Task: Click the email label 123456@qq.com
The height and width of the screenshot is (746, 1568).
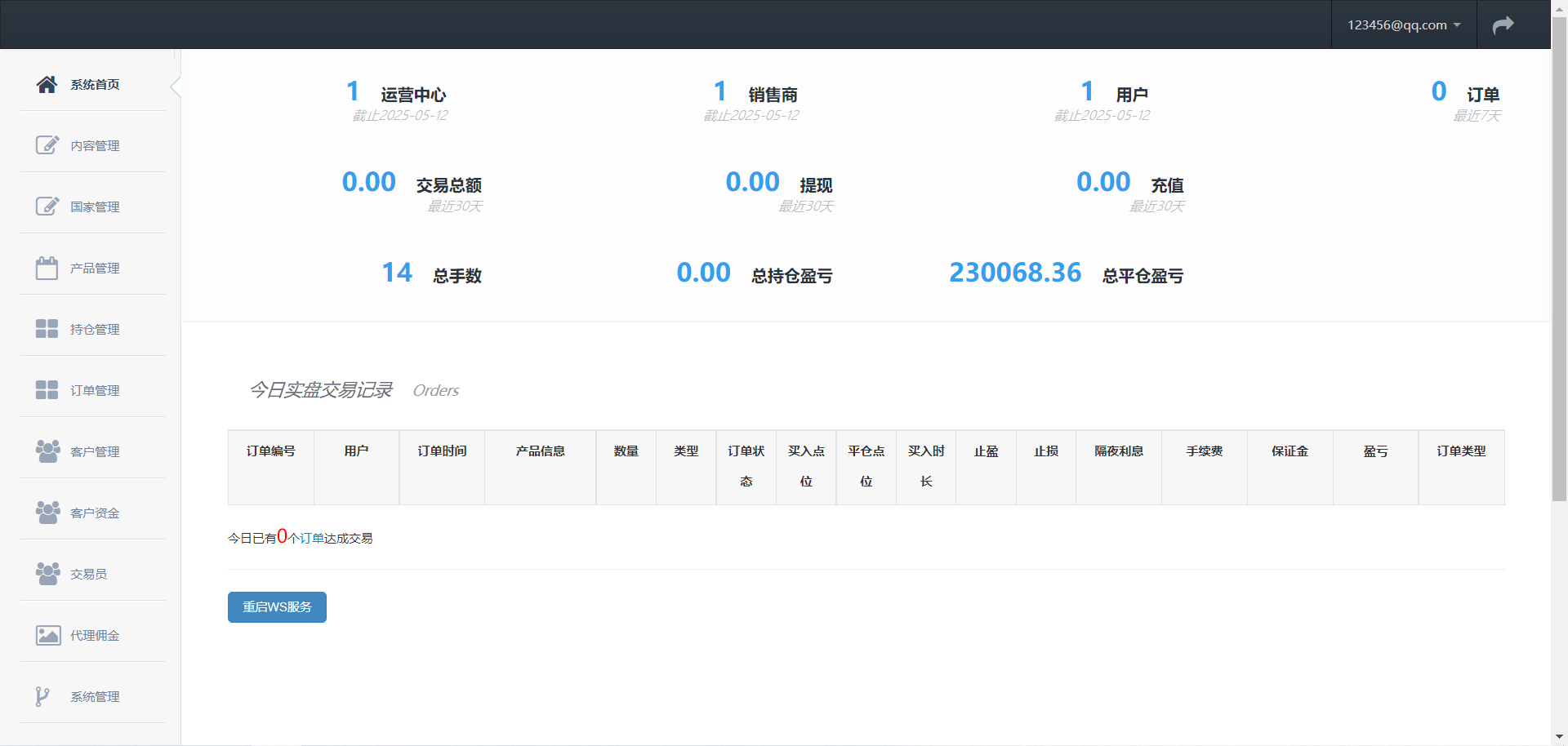Action: [1395, 24]
